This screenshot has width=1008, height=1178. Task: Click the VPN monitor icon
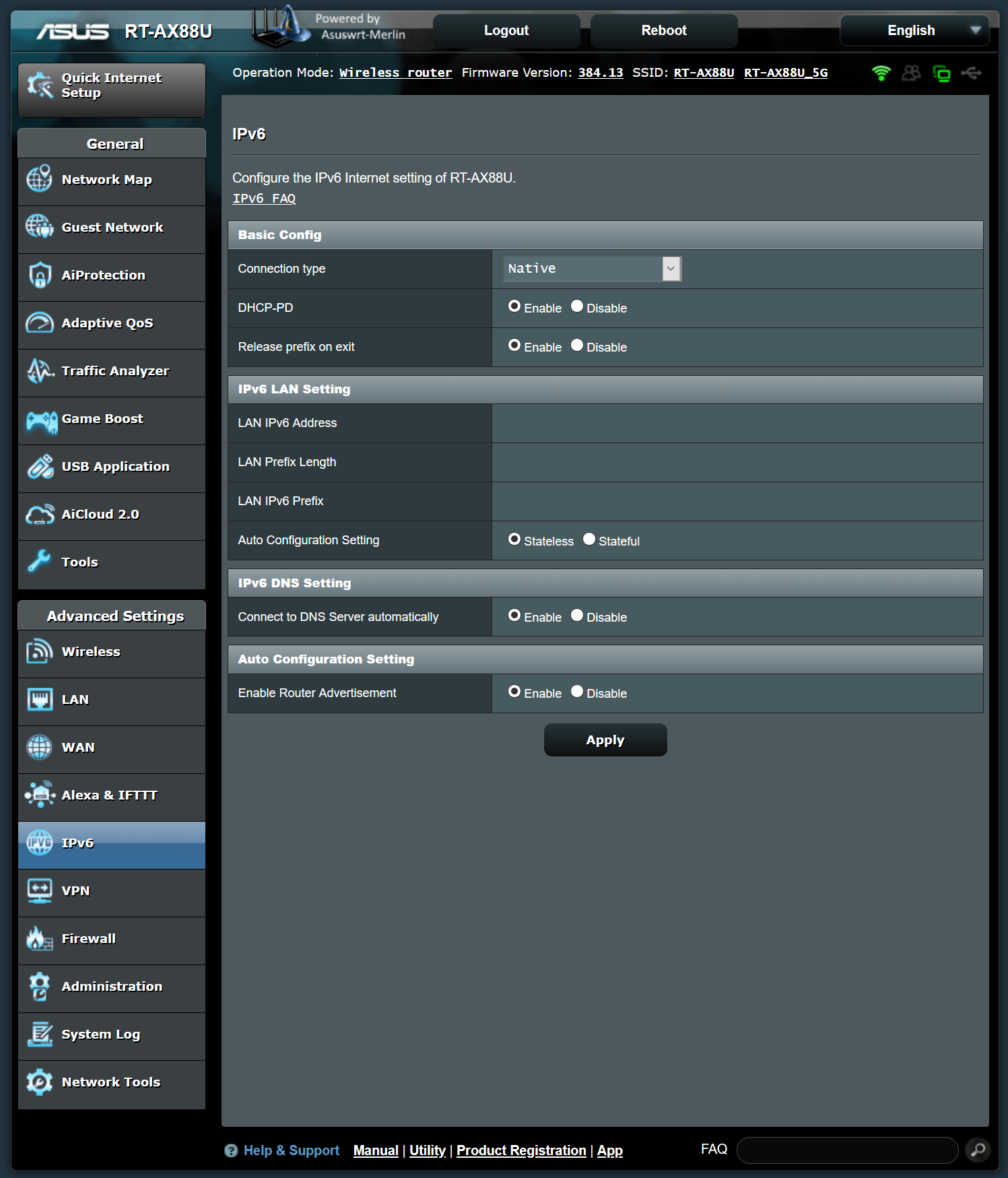click(40, 890)
